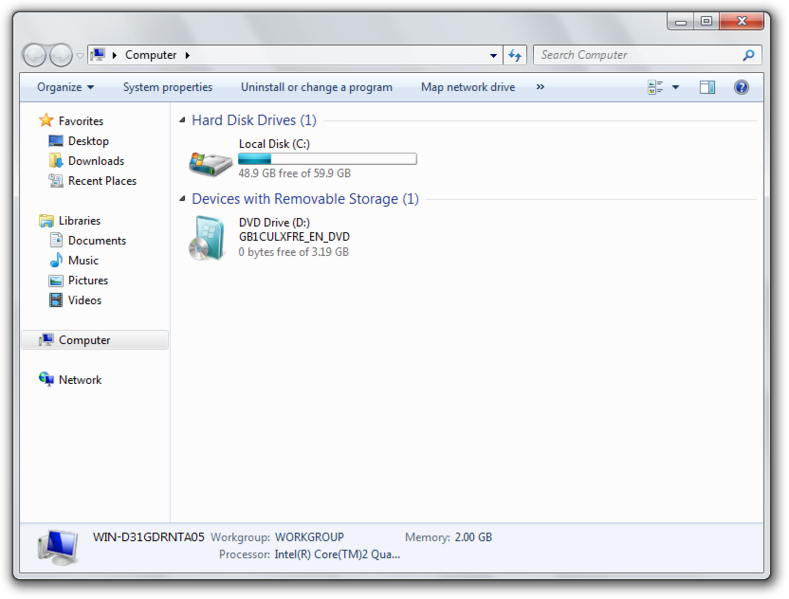This screenshot has width=789, height=599.
Task: Click the Change your view icon
Action: tap(656, 88)
